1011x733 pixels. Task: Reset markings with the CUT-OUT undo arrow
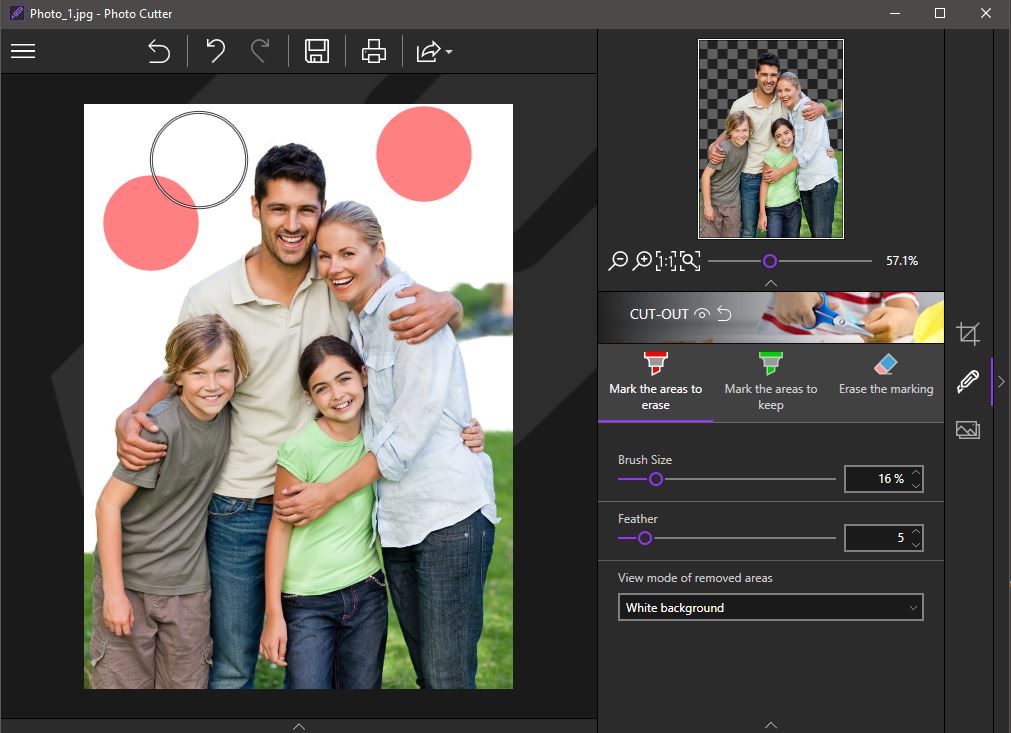coord(723,314)
